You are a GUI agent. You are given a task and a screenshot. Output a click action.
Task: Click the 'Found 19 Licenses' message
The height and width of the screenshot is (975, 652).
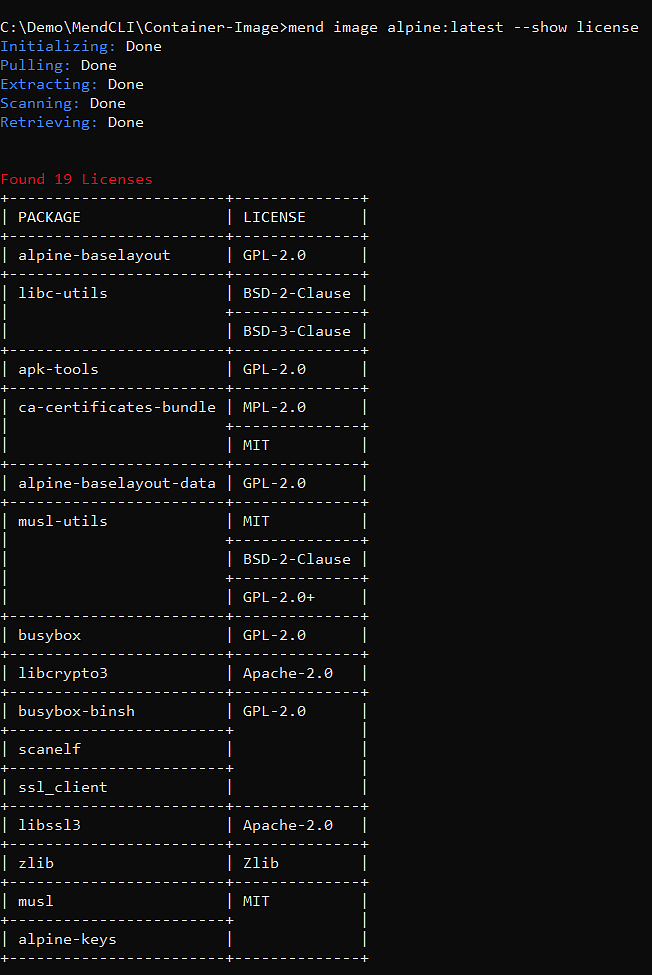pyautogui.click(x=77, y=179)
